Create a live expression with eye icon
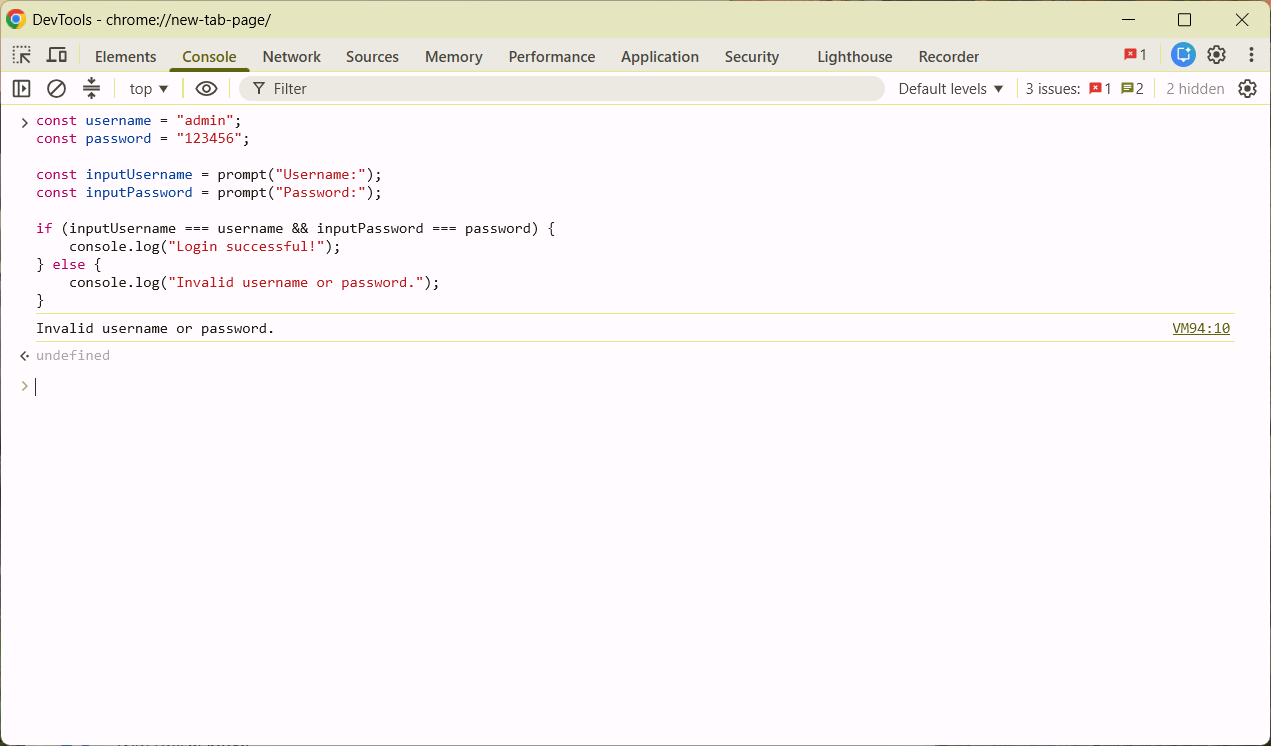Viewport: 1271px width, 746px height. pos(206,88)
